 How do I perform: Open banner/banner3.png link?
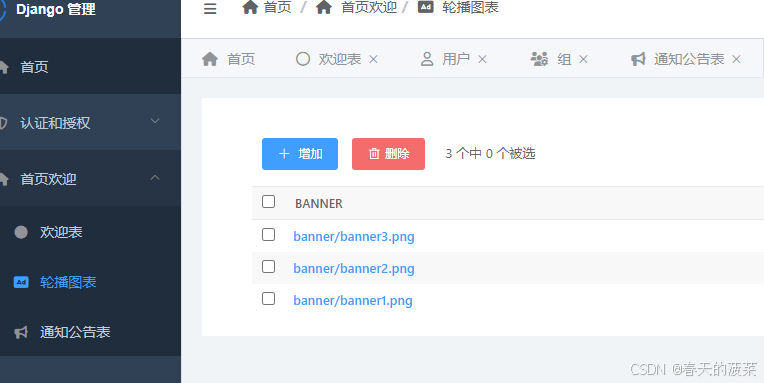[354, 237]
